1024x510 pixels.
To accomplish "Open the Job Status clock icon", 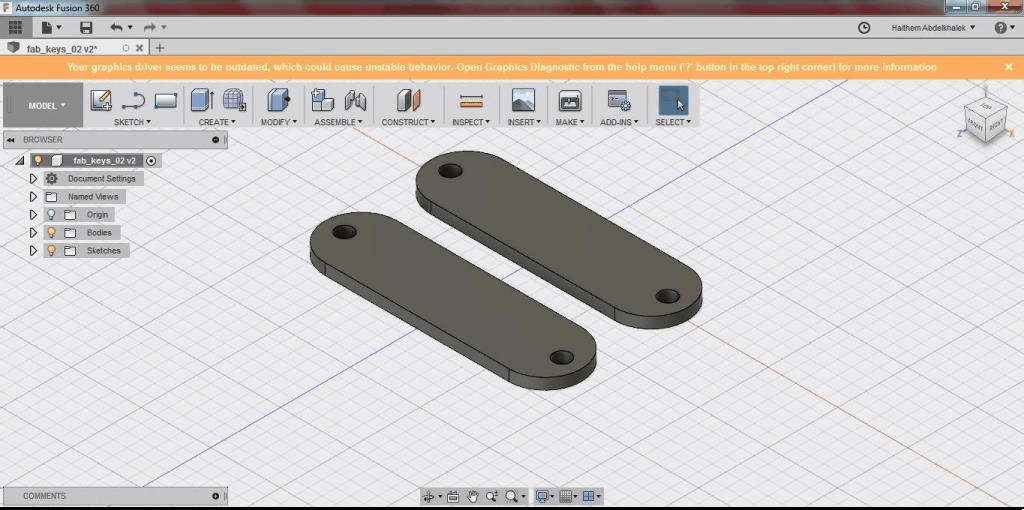I will tap(864, 27).
